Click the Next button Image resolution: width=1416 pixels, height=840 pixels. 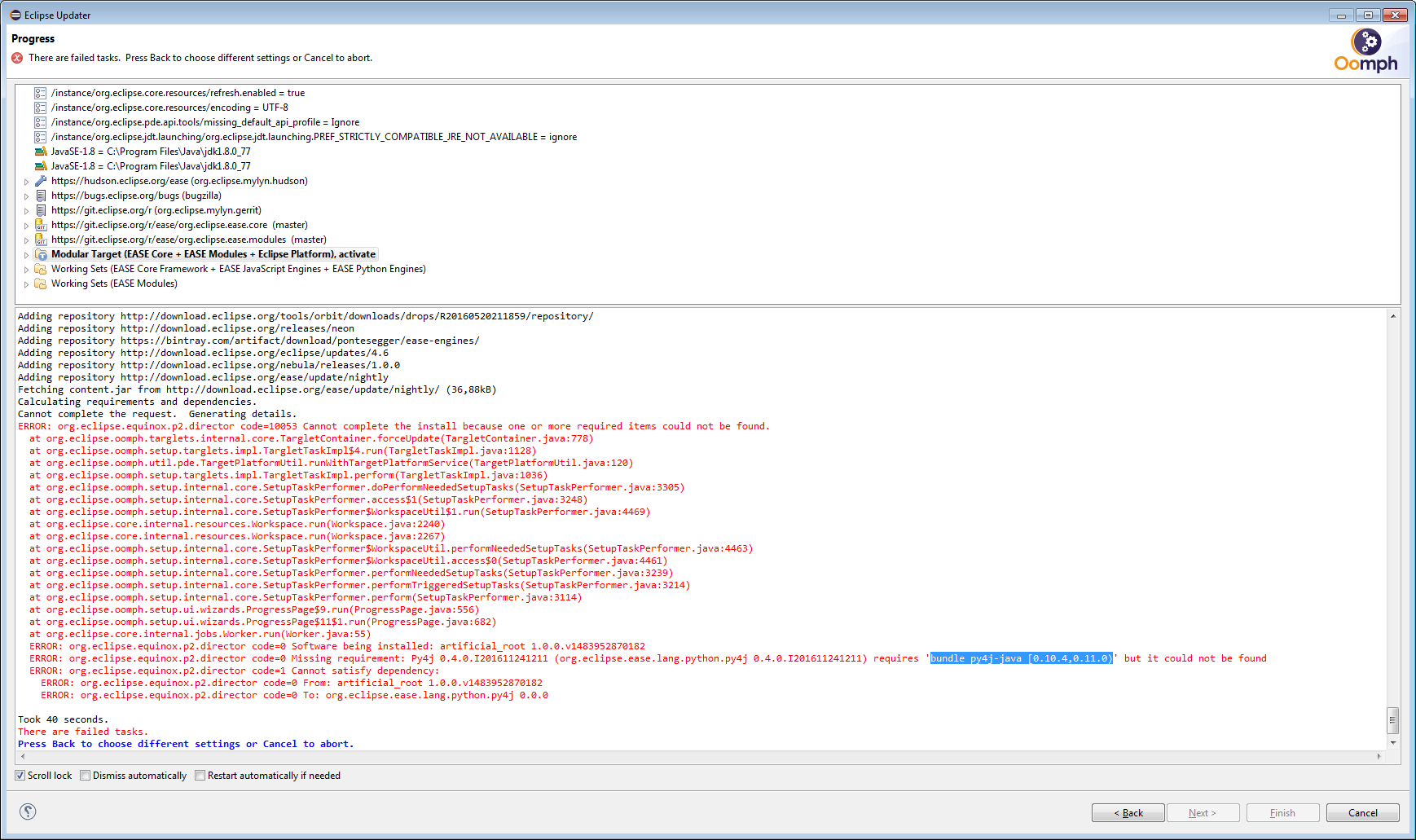pos(1203,813)
